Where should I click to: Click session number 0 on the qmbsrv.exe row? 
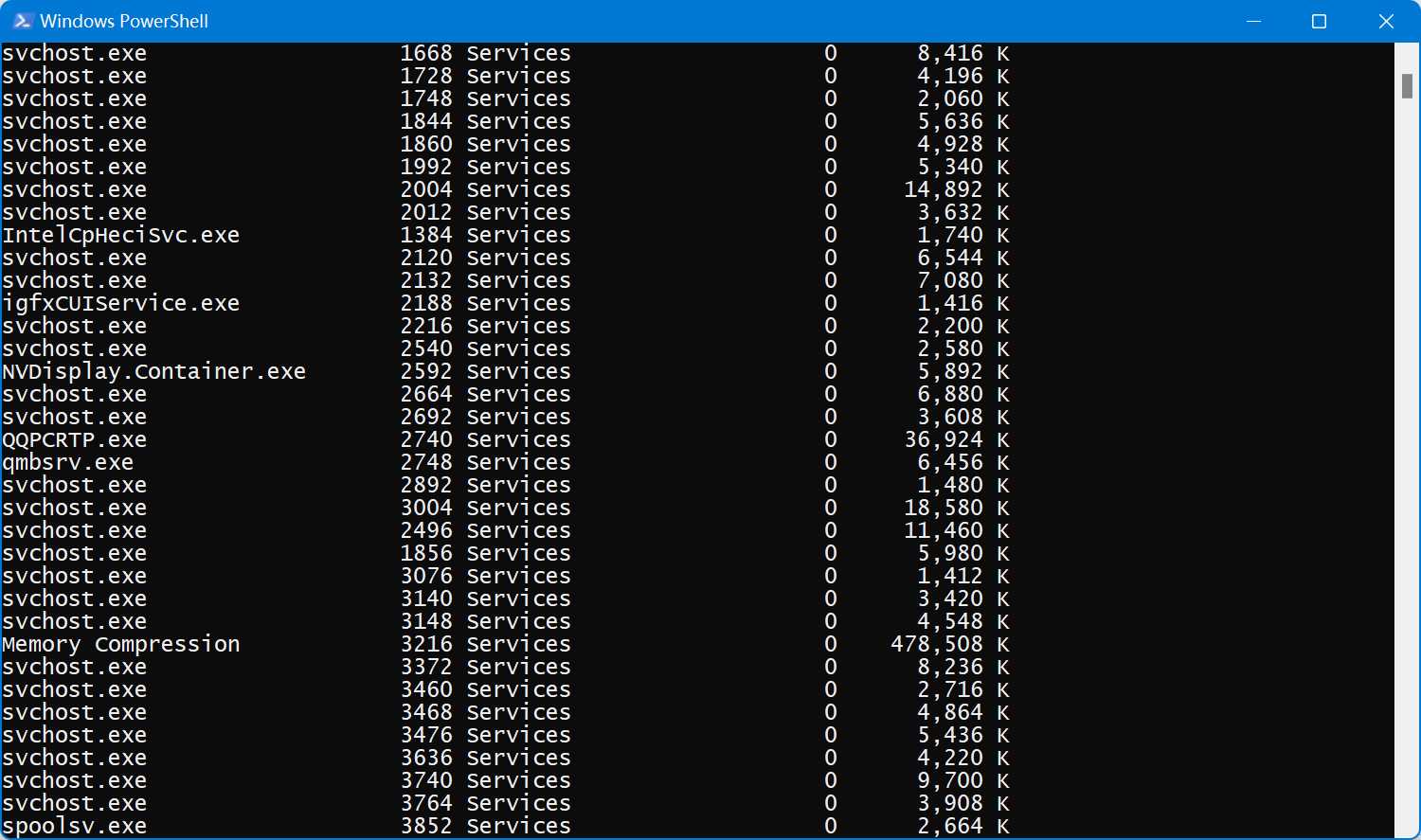pos(831,462)
